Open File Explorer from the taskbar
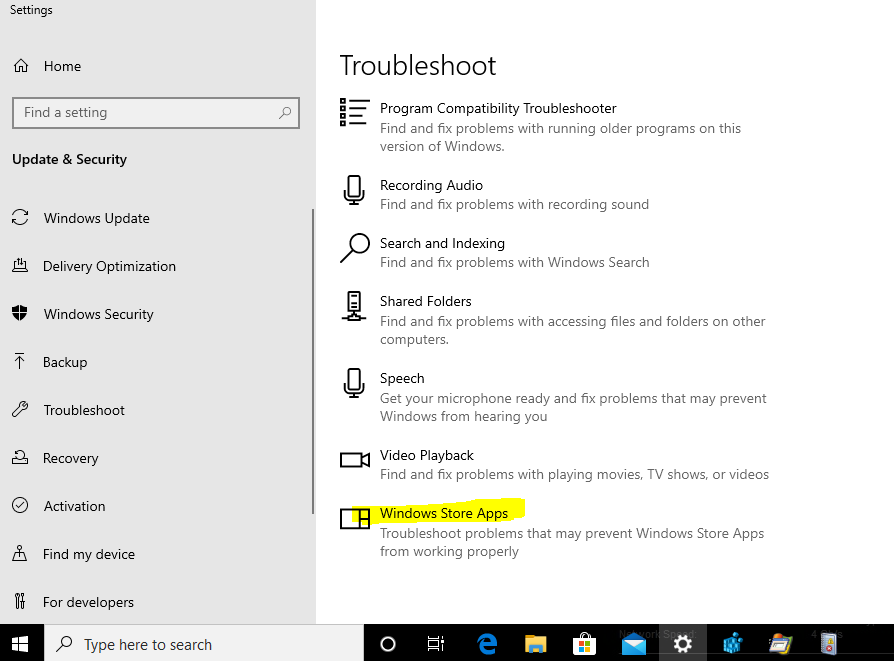The height and width of the screenshot is (661, 894). coord(535,644)
